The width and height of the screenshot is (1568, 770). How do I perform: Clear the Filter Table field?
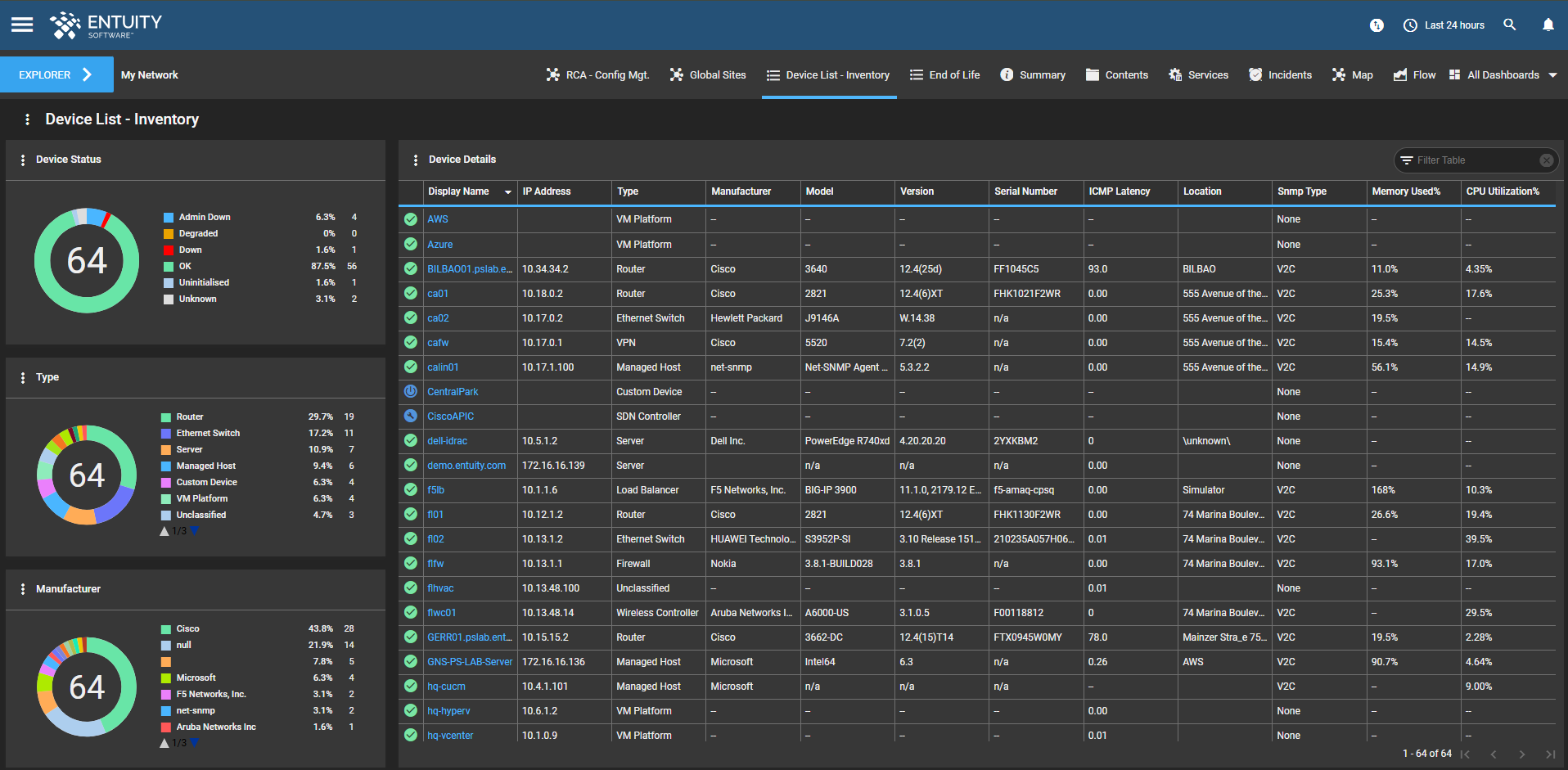[x=1546, y=160]
